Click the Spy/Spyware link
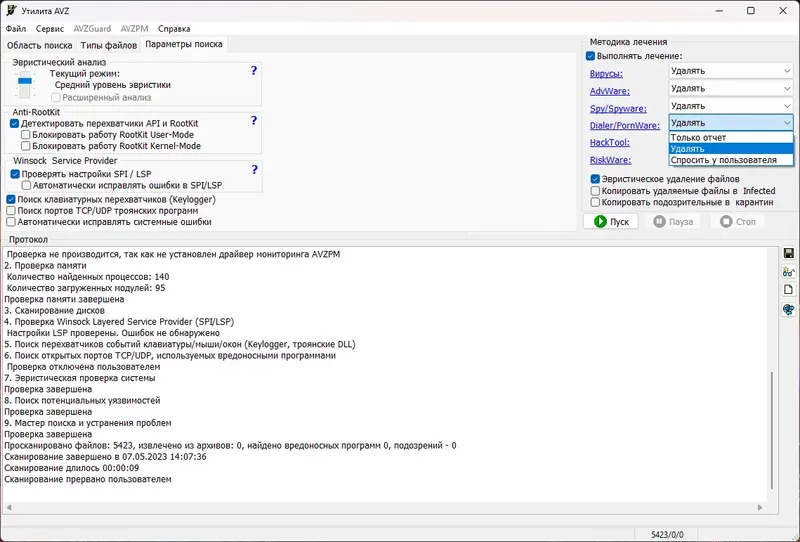Screen dimensions: 800x542 [618, 108]
